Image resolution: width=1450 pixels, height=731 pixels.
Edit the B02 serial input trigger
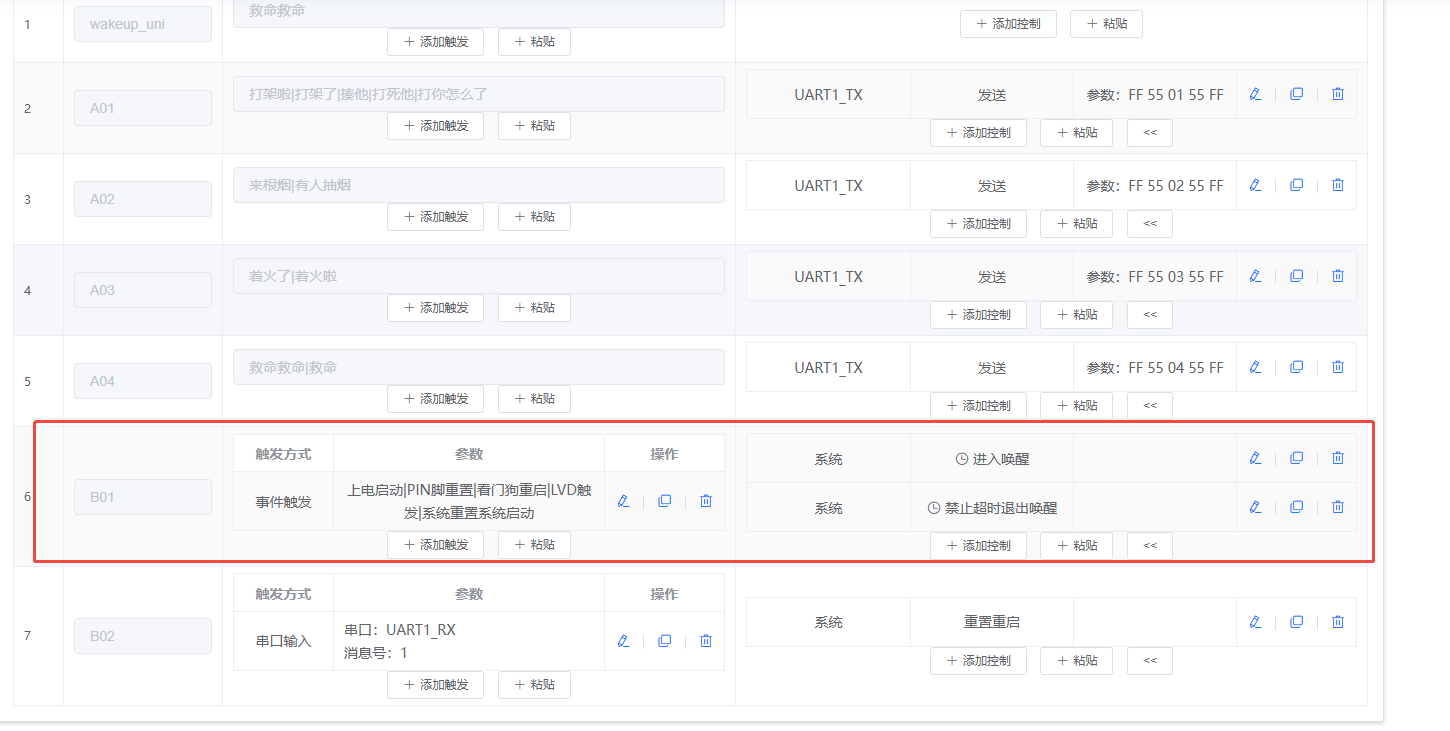[x=623, y=640]
